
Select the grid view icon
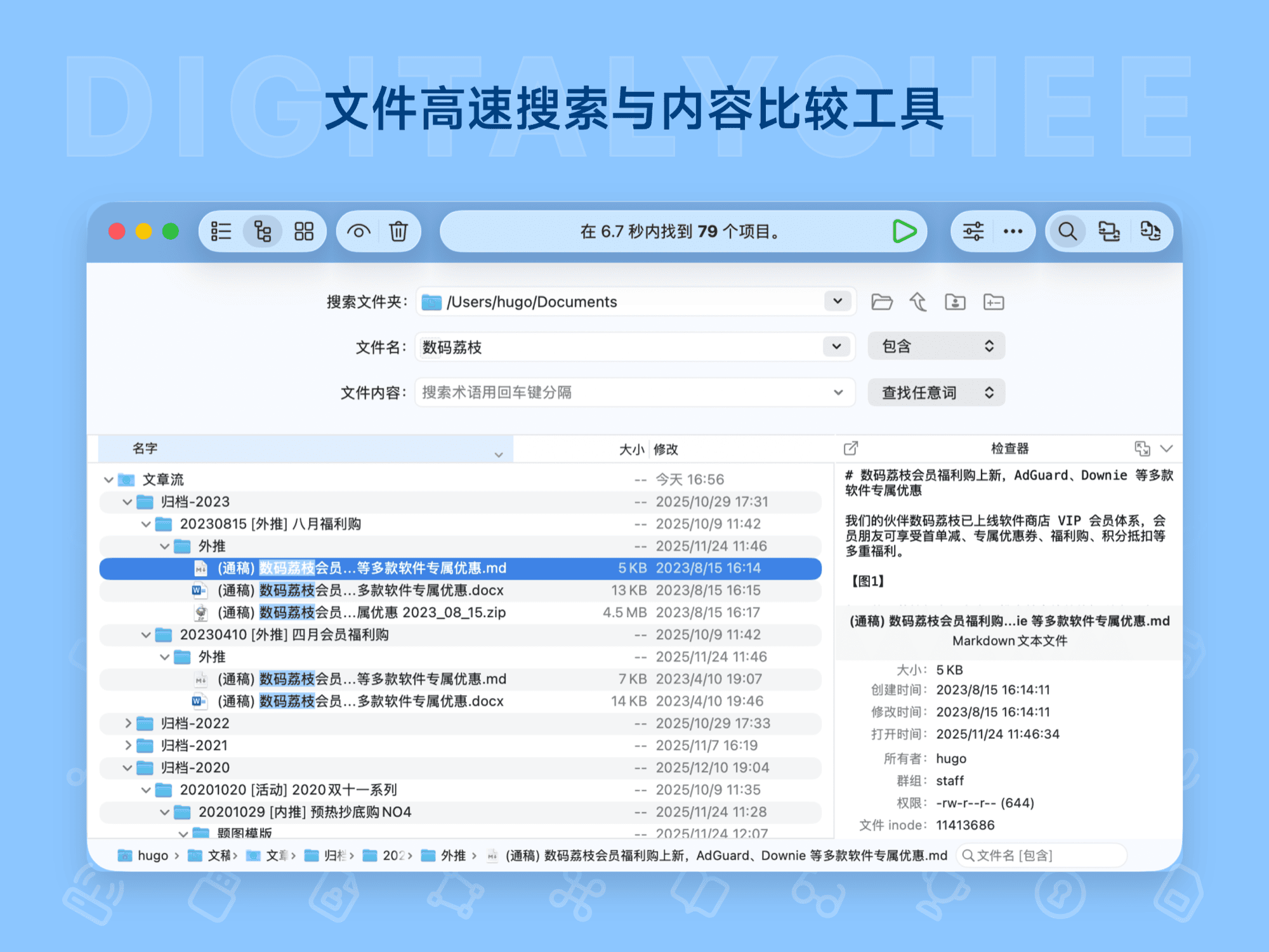click(304, 231)
